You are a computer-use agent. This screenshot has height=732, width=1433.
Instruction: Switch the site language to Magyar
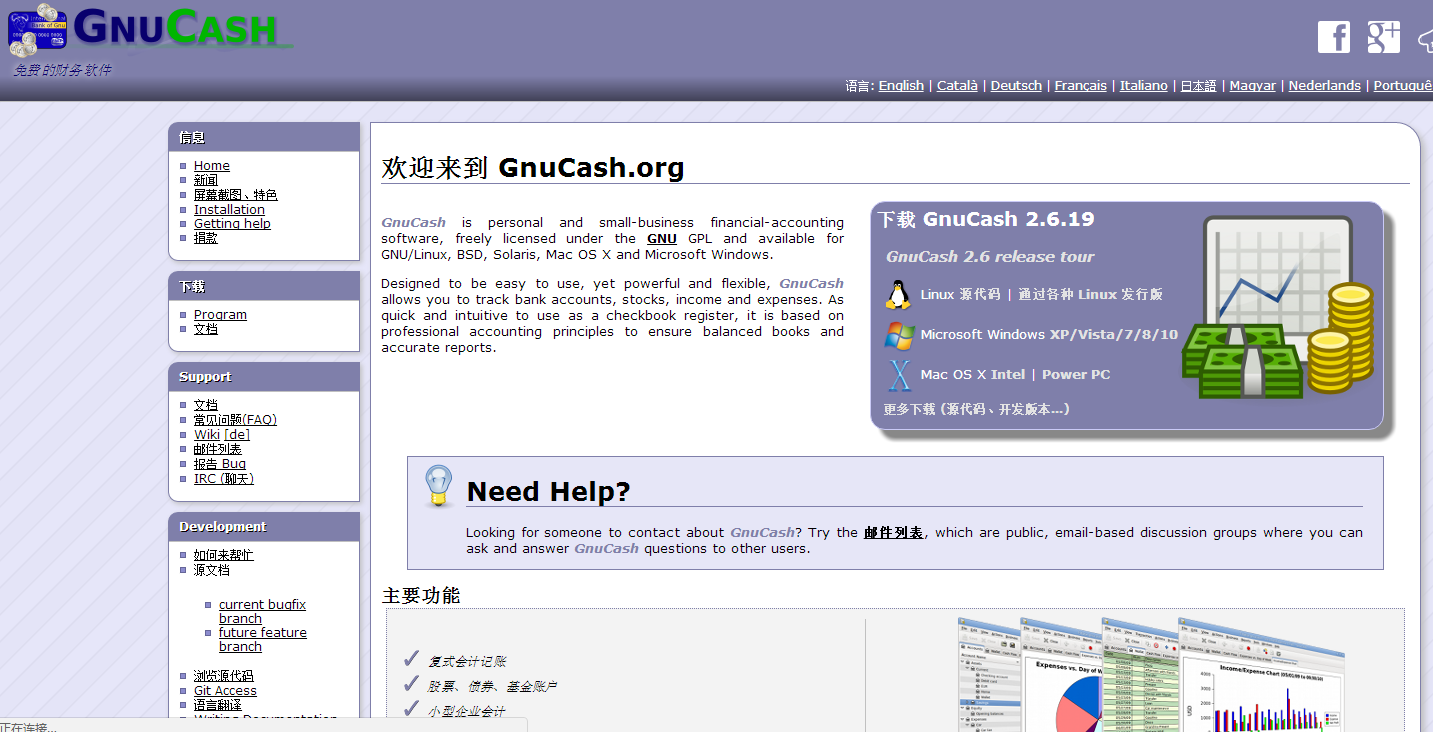(x=1253, y=86)
